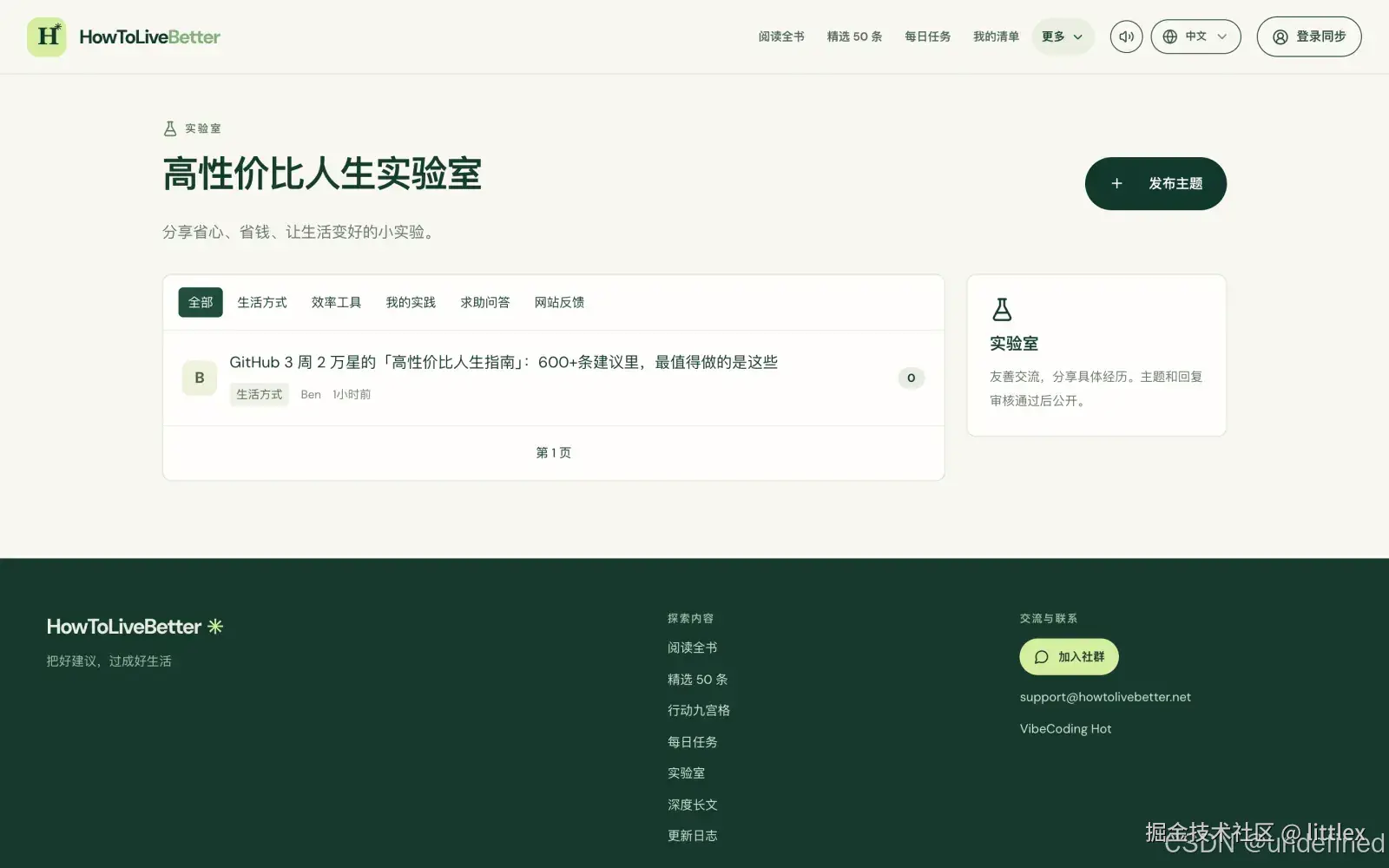Switch to the 生活方式 category tab
Viewport: 1389px width, 868px height.
point(262,302)
